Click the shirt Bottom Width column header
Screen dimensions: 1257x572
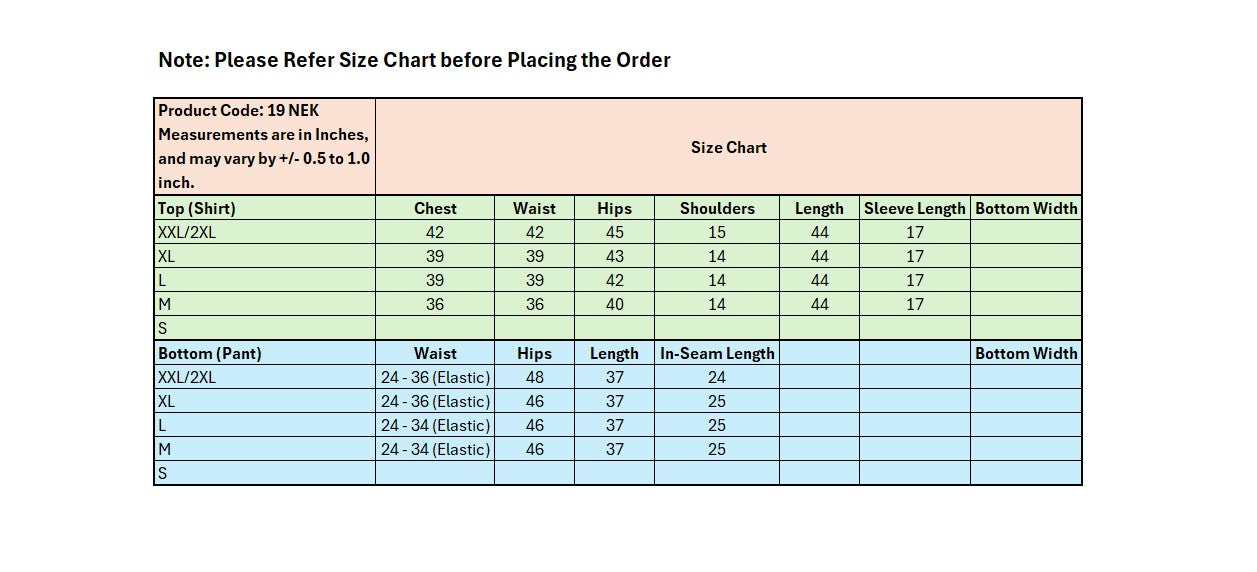1026,208
